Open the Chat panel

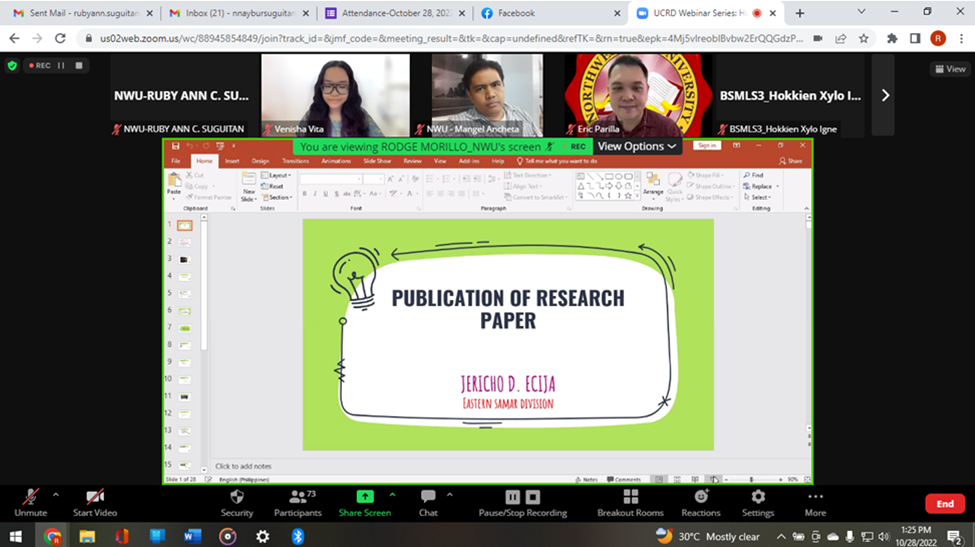coord(428,497)
